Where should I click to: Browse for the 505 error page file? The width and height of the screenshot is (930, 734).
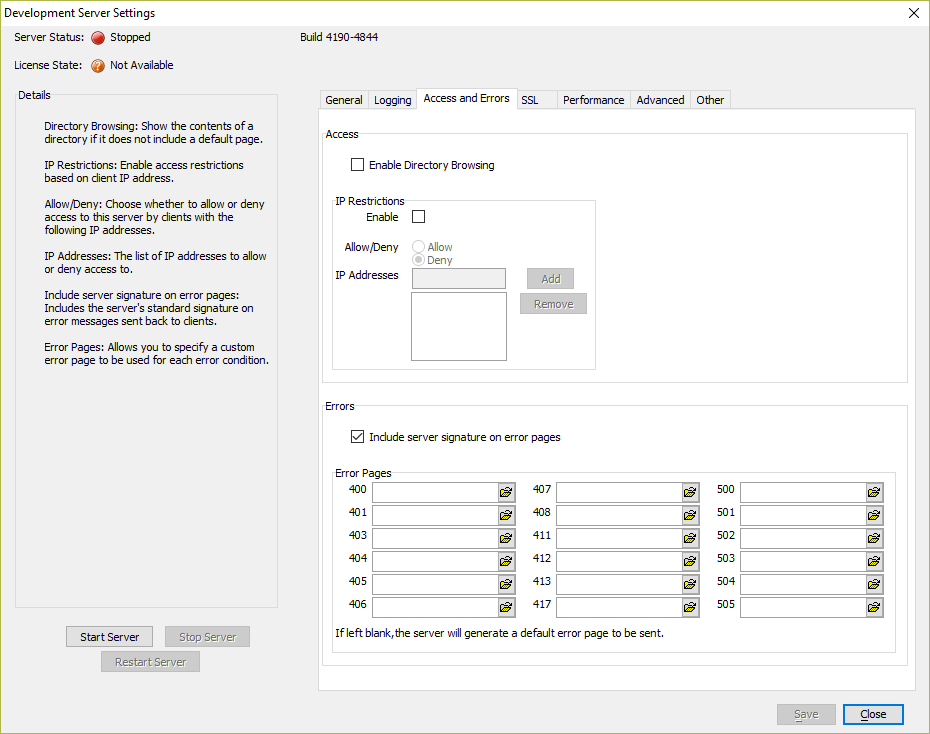coord(874,607)
